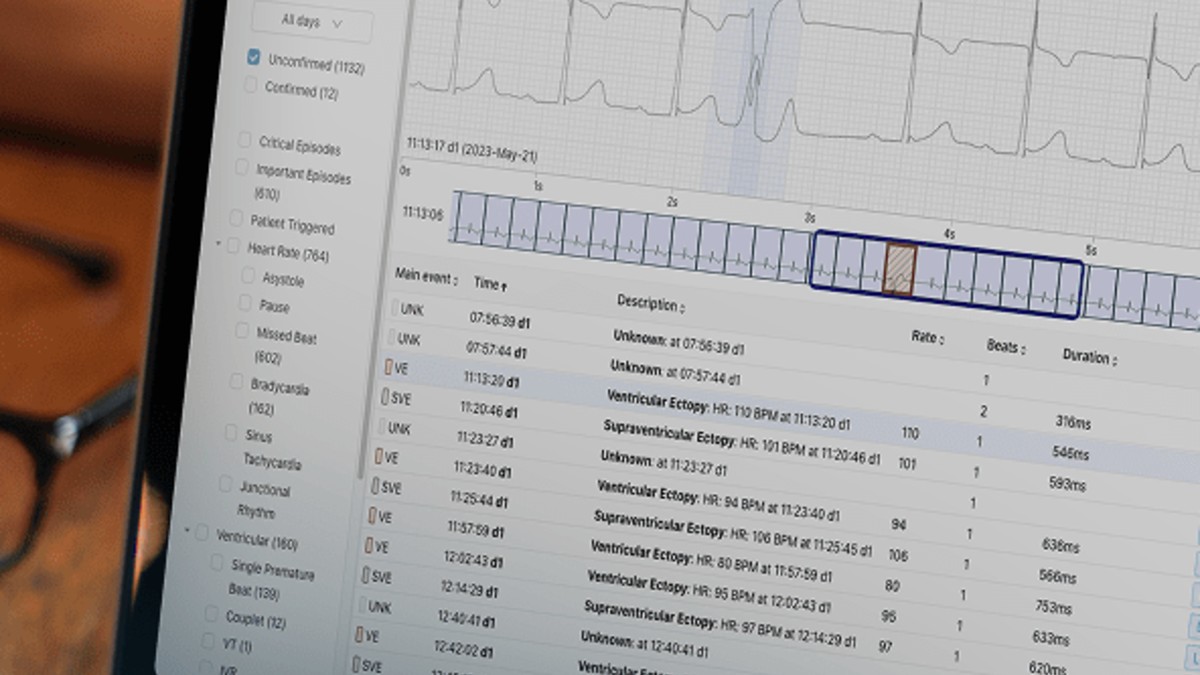
Task: Sort by the Duration column header
Action: tap(1089, 357)
